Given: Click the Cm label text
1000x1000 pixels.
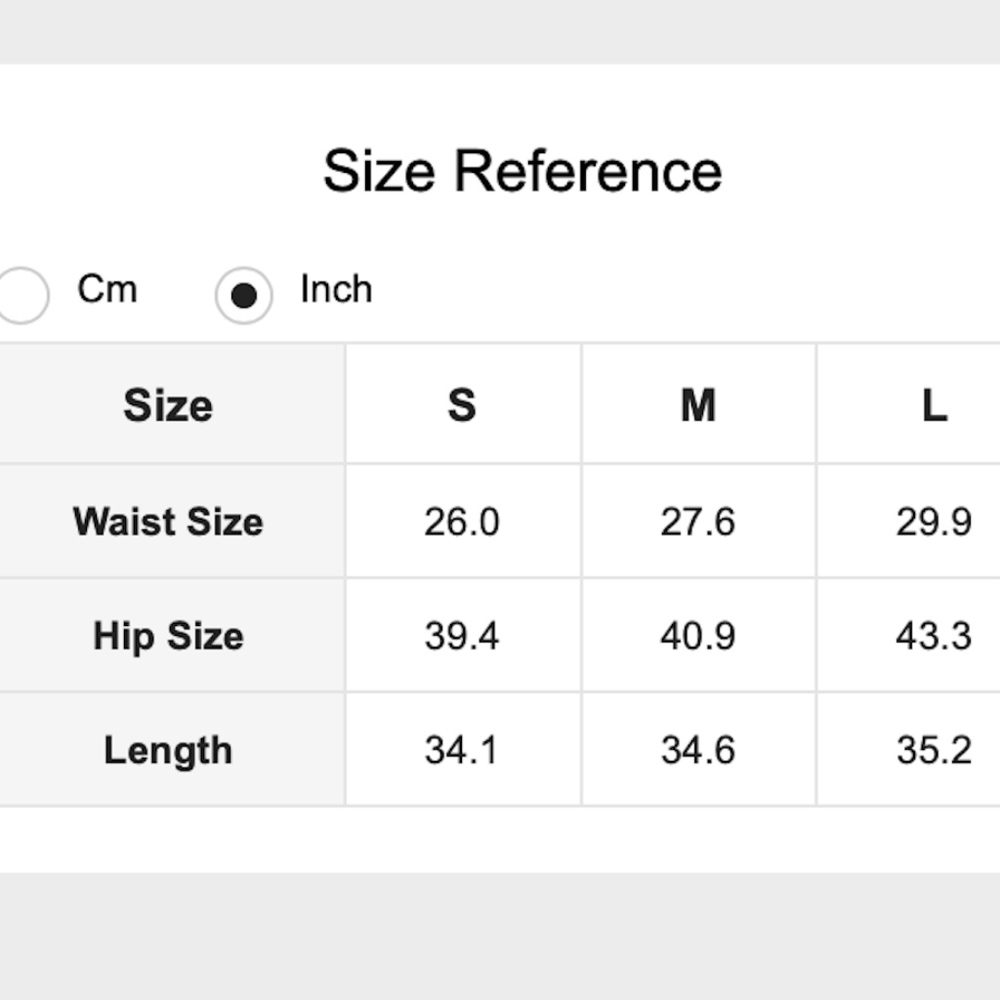Looking at the screenshot, I should click(107, 290).
